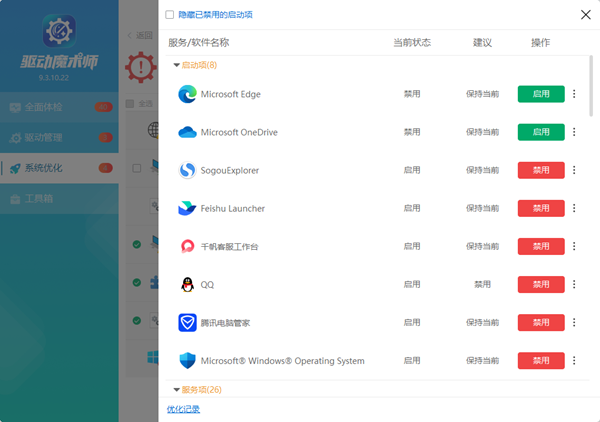Screen dimensions: 600x422
Task: Open 全面体检 in the sidebar
Action: click(x=59, y=107)
